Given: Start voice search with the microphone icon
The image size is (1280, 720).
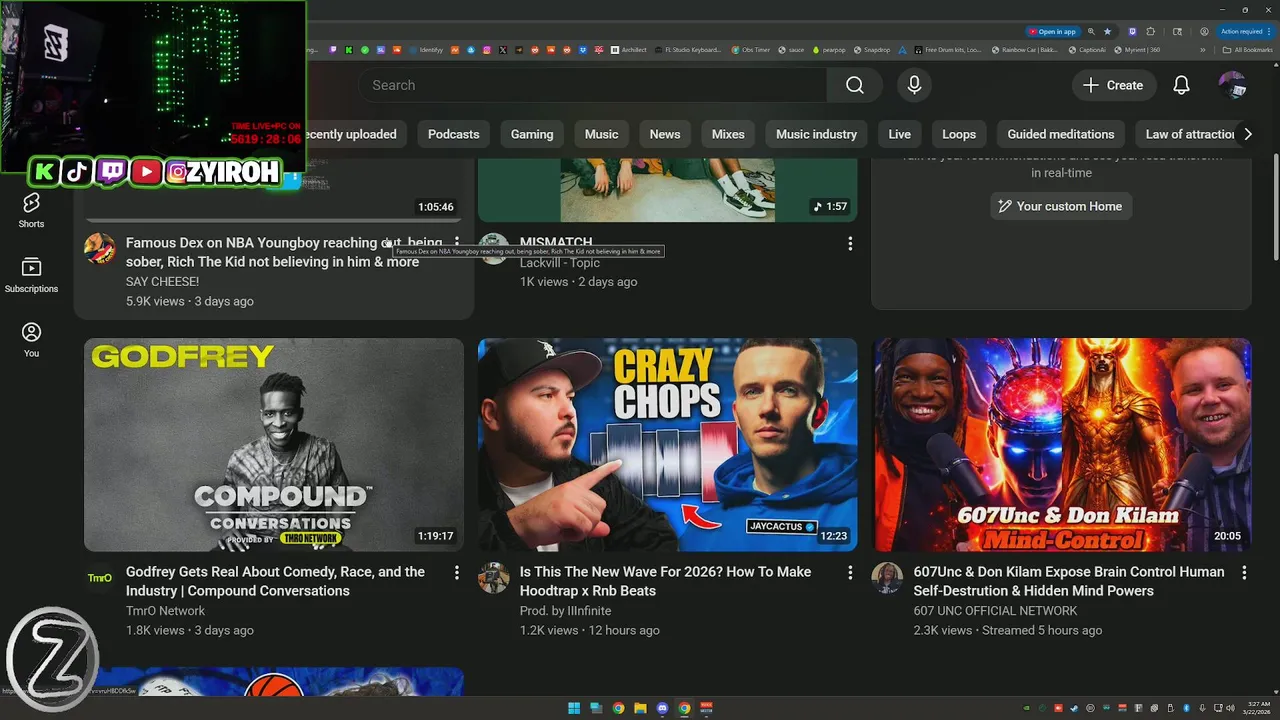Looking at the screenshot, I should point(914,85).
